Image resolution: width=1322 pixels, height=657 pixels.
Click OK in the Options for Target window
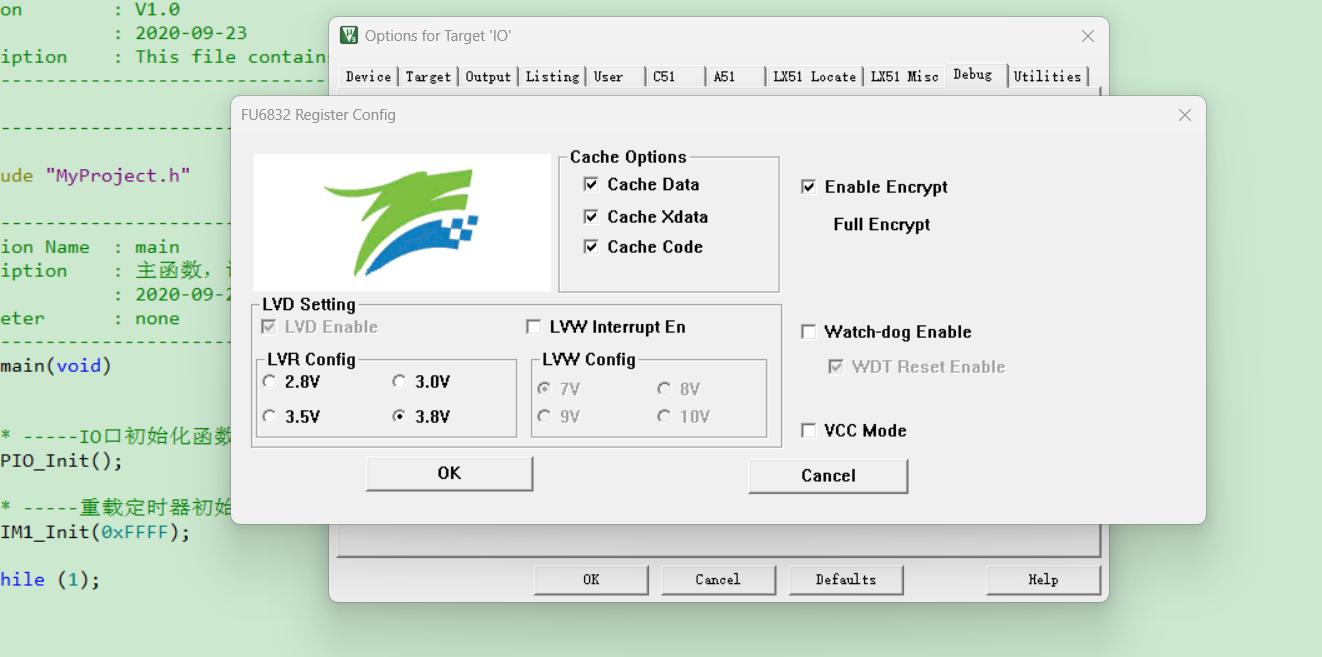(591, 579)
